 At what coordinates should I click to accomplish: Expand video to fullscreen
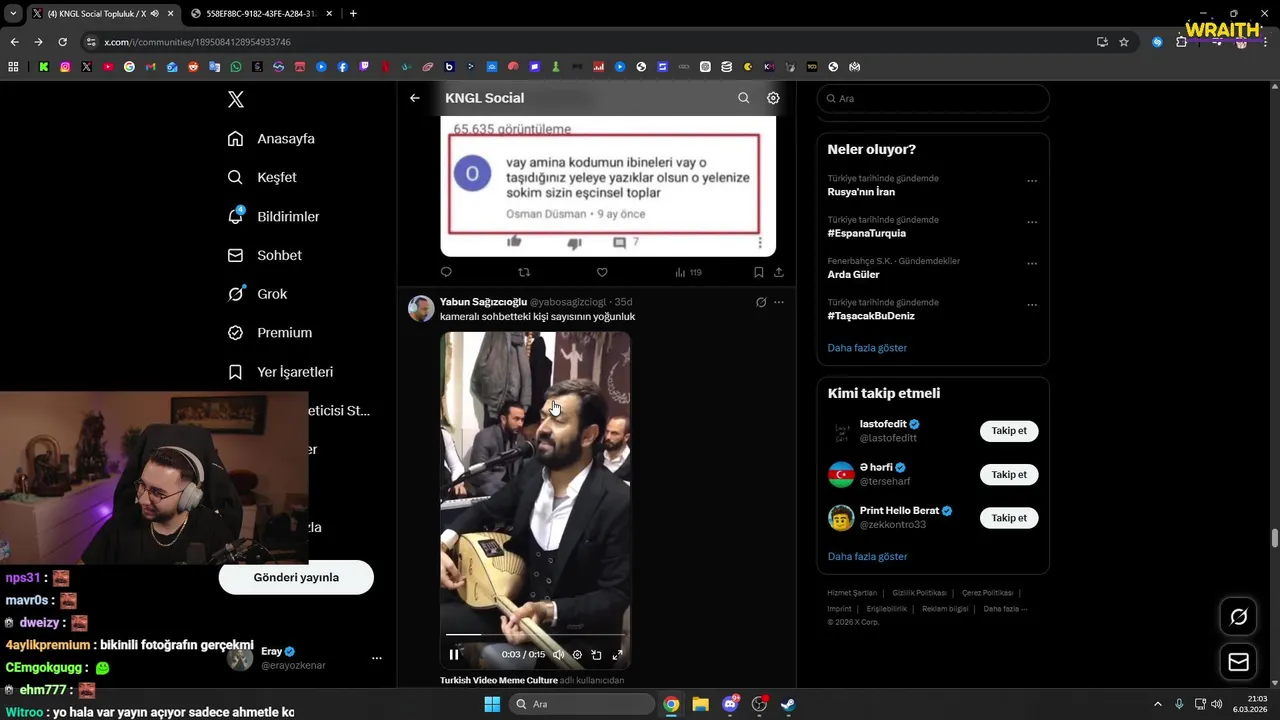(617, 655)
